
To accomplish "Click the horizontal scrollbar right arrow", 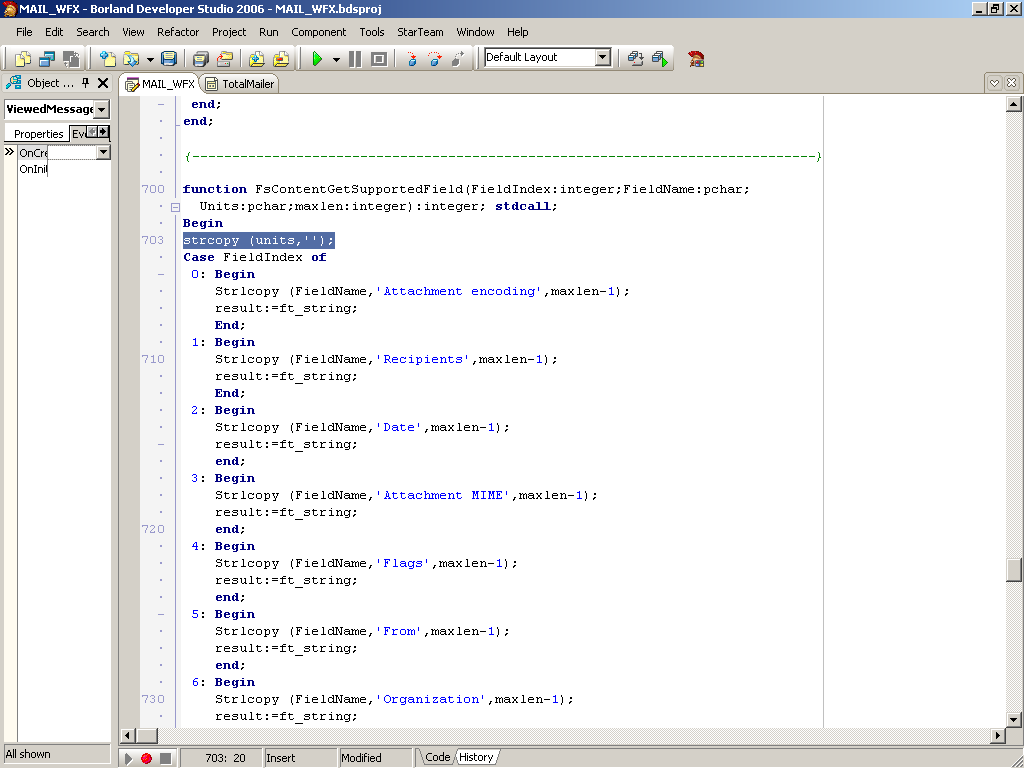I will [x=997, y=735].
